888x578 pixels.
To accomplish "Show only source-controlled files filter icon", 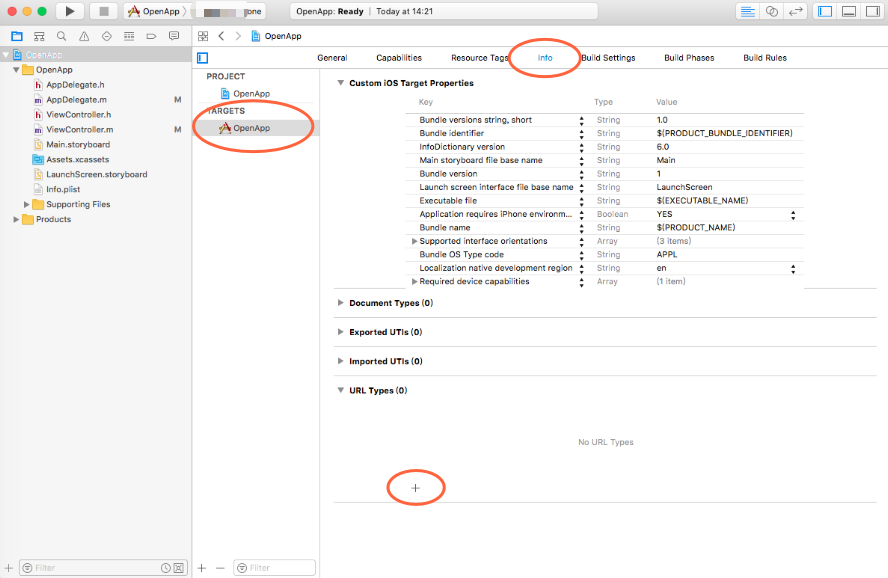I will (x=178, y=568).
